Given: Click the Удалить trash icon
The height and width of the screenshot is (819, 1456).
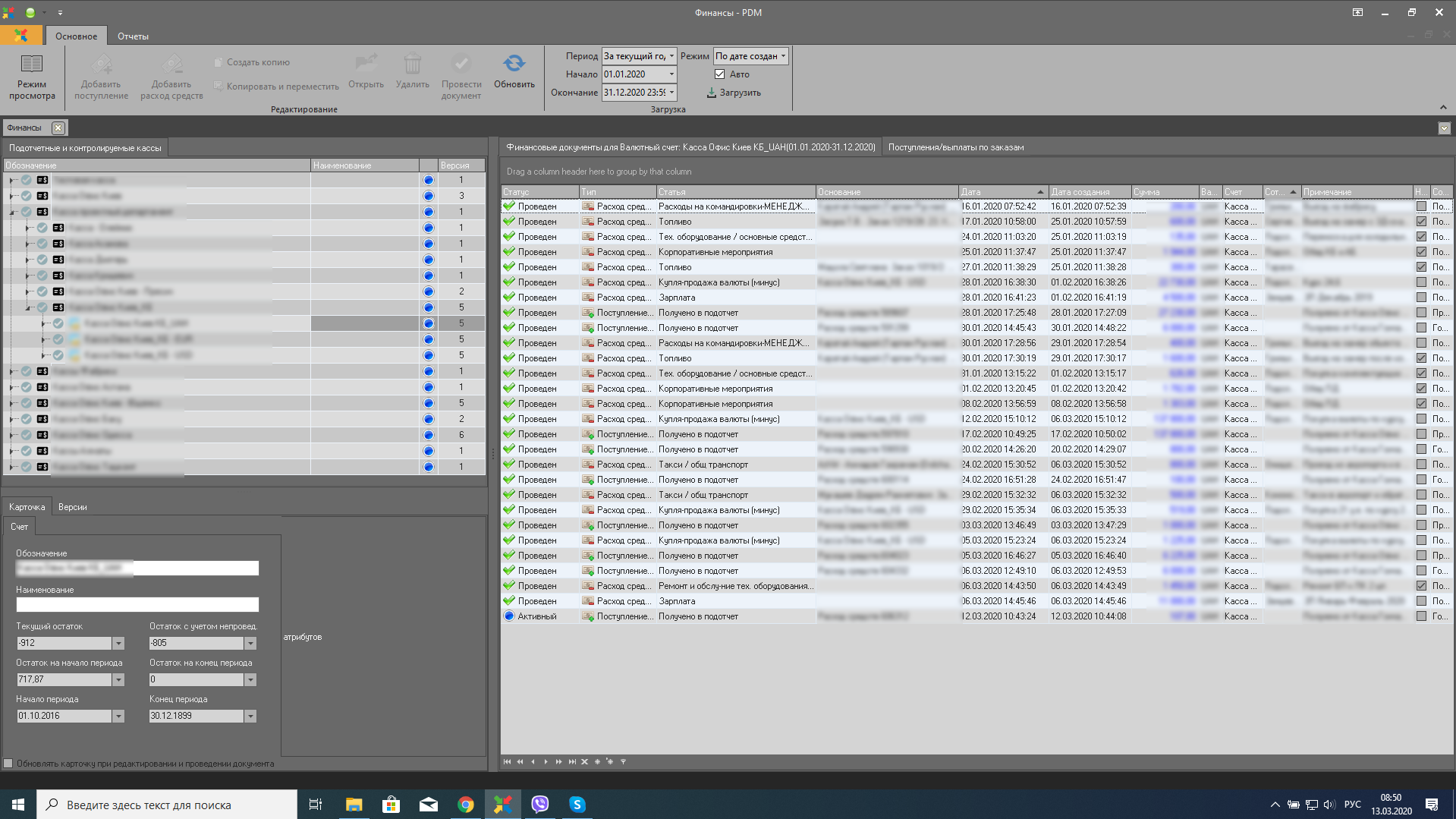Looking at the screenshot, I should [x=412, y=64].
